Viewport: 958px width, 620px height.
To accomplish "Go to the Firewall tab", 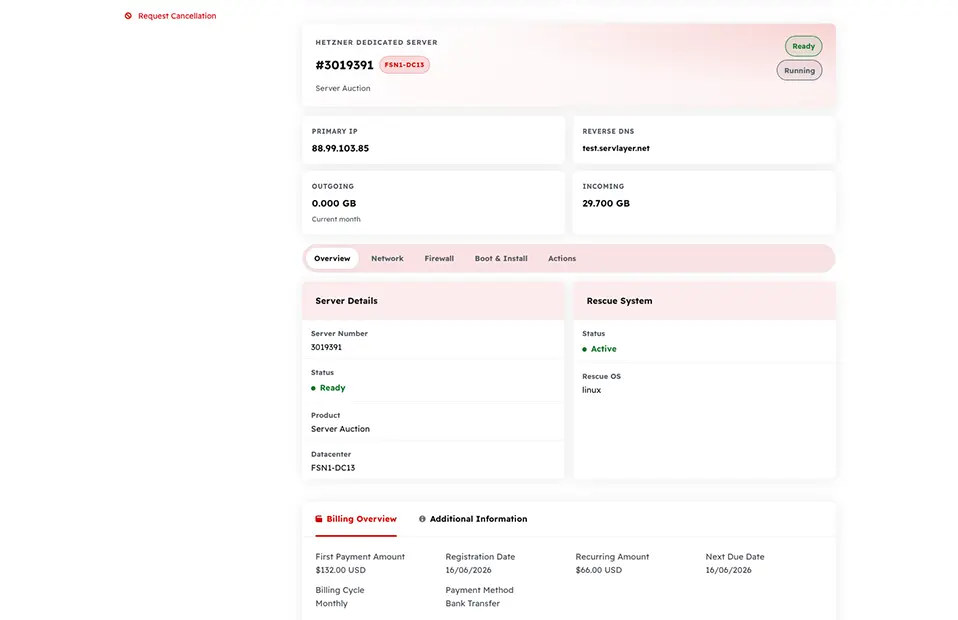I will 439,258.
